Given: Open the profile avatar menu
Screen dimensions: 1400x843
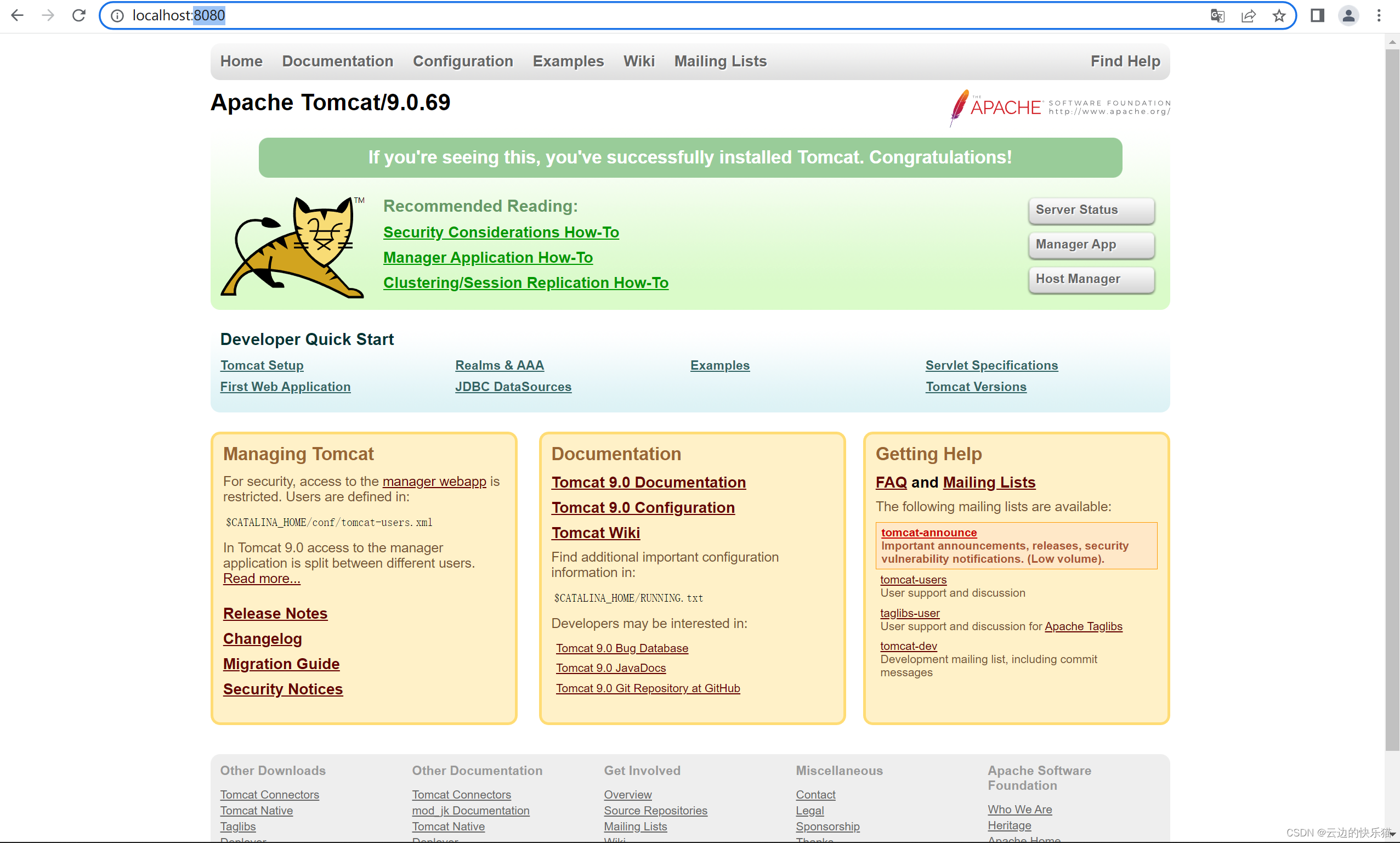Looking at the screenshot, I should pyautogui.click(x=1348, y=15).
